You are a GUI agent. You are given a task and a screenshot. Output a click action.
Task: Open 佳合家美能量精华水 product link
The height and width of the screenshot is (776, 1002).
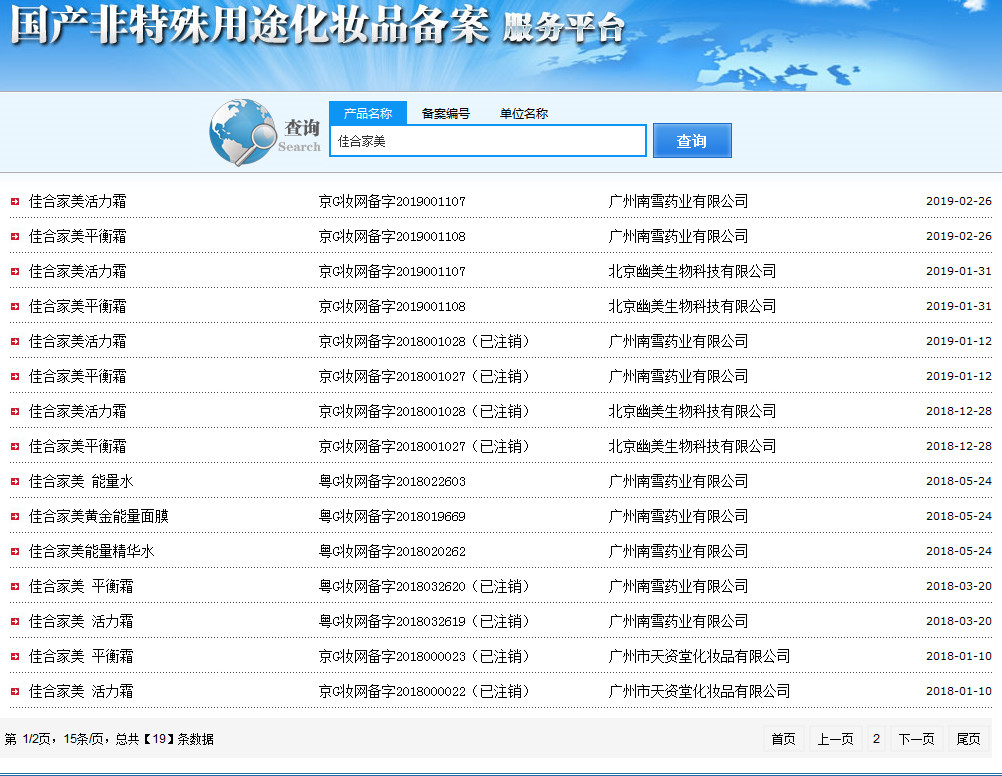[x=92, y=552]
